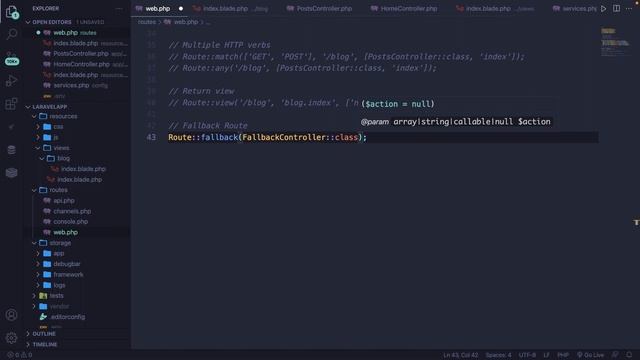Open the Search view in activity bar
The width and height of the screenshot is (640, 360).
coord(12,34)
